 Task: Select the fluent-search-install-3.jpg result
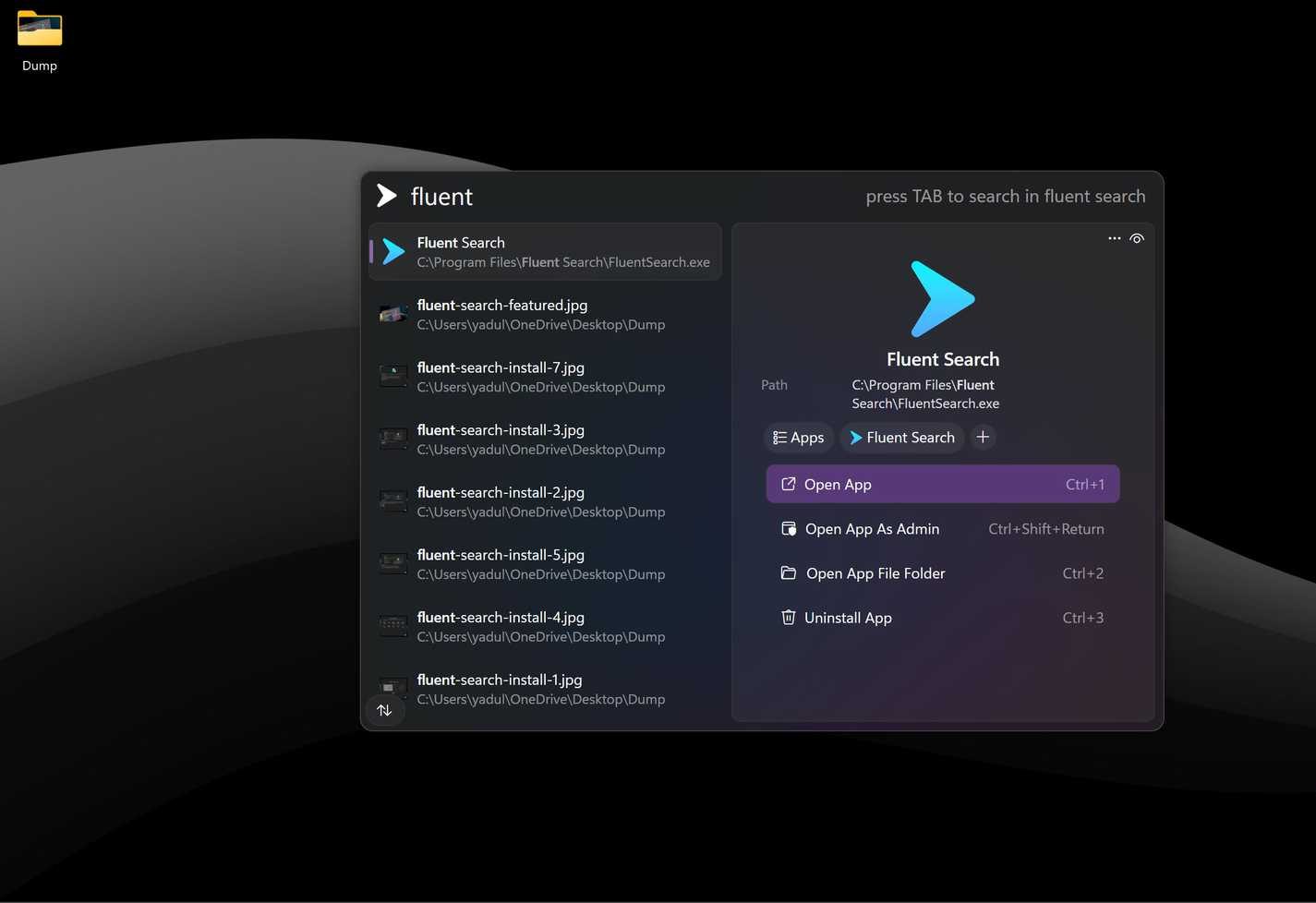(x=545, y=439)
